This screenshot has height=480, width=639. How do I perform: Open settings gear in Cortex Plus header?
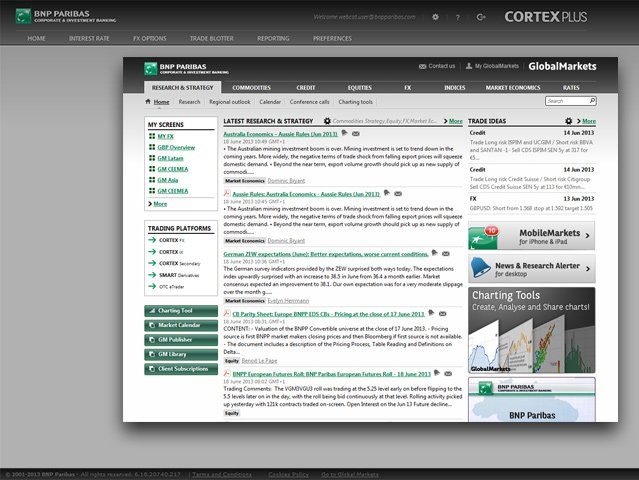pos(435,17)
